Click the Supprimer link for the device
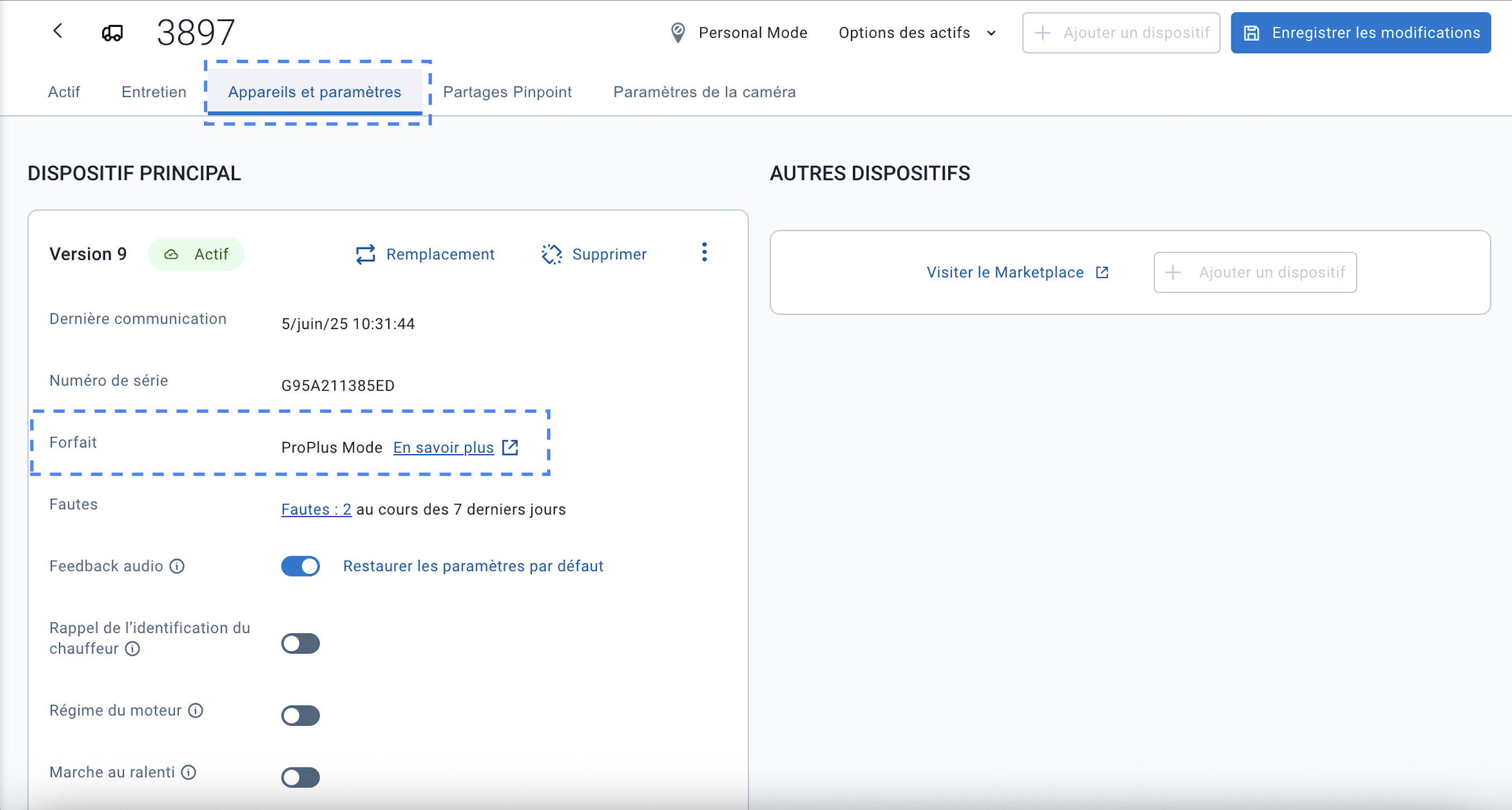 click(x=594, y=255)
